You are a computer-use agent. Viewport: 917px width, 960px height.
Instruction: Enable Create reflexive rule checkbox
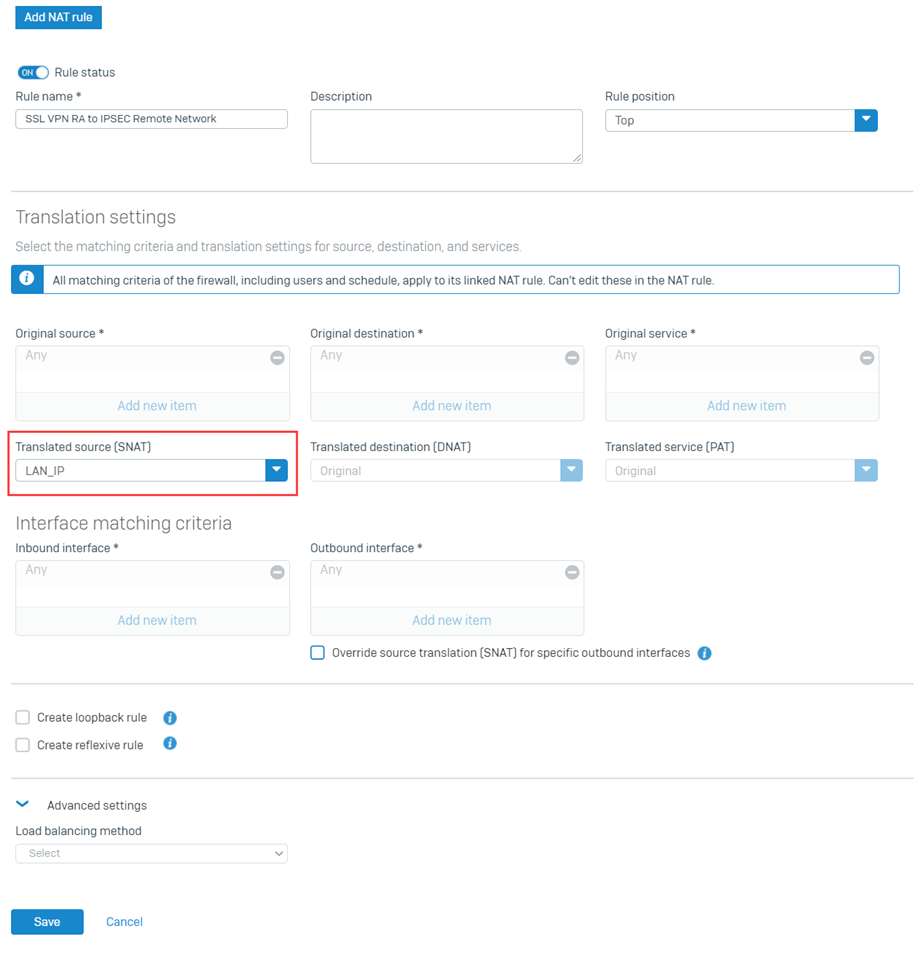(23, 745)
